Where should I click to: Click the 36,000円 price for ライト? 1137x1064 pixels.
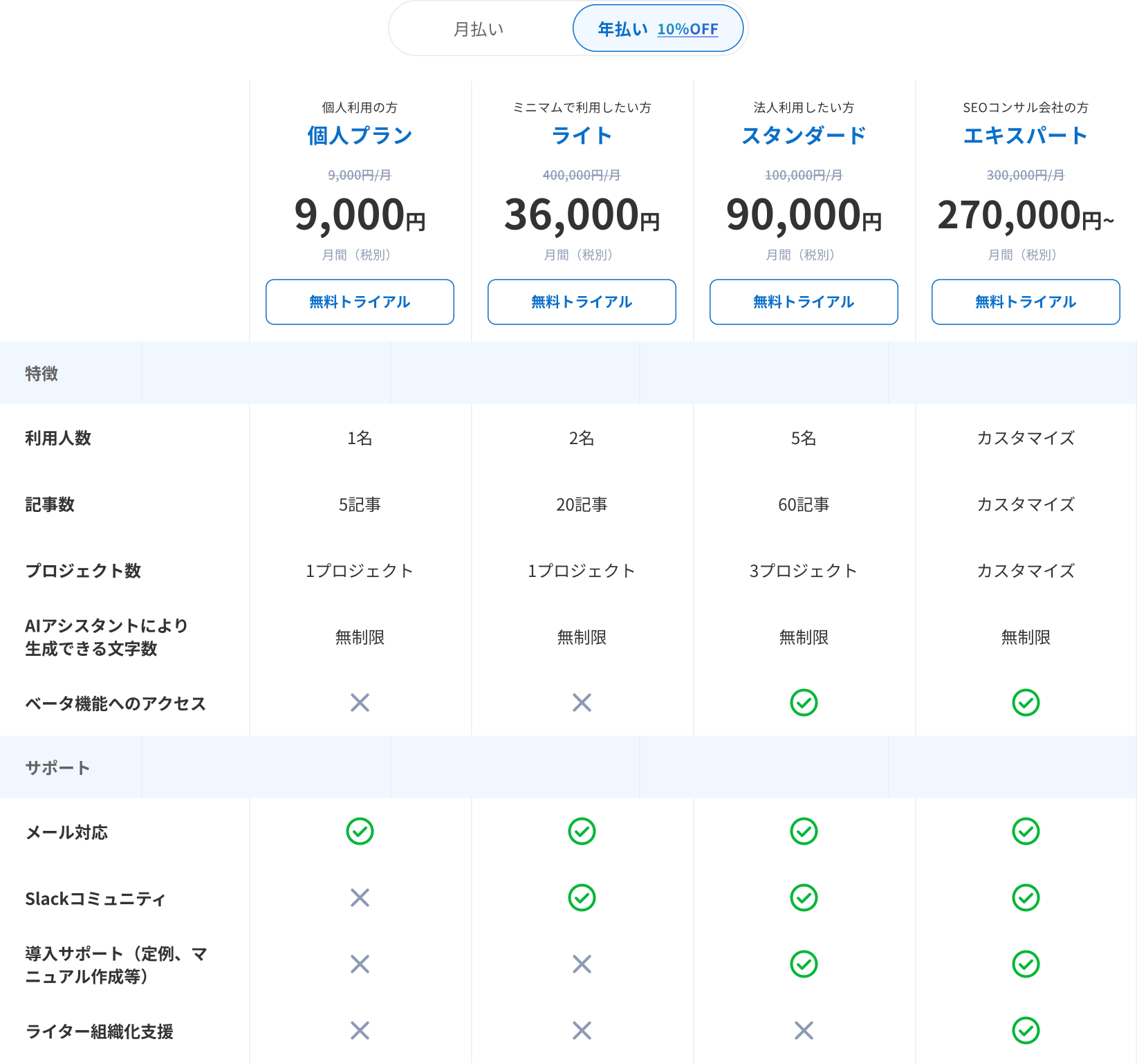tap(582, 215)
